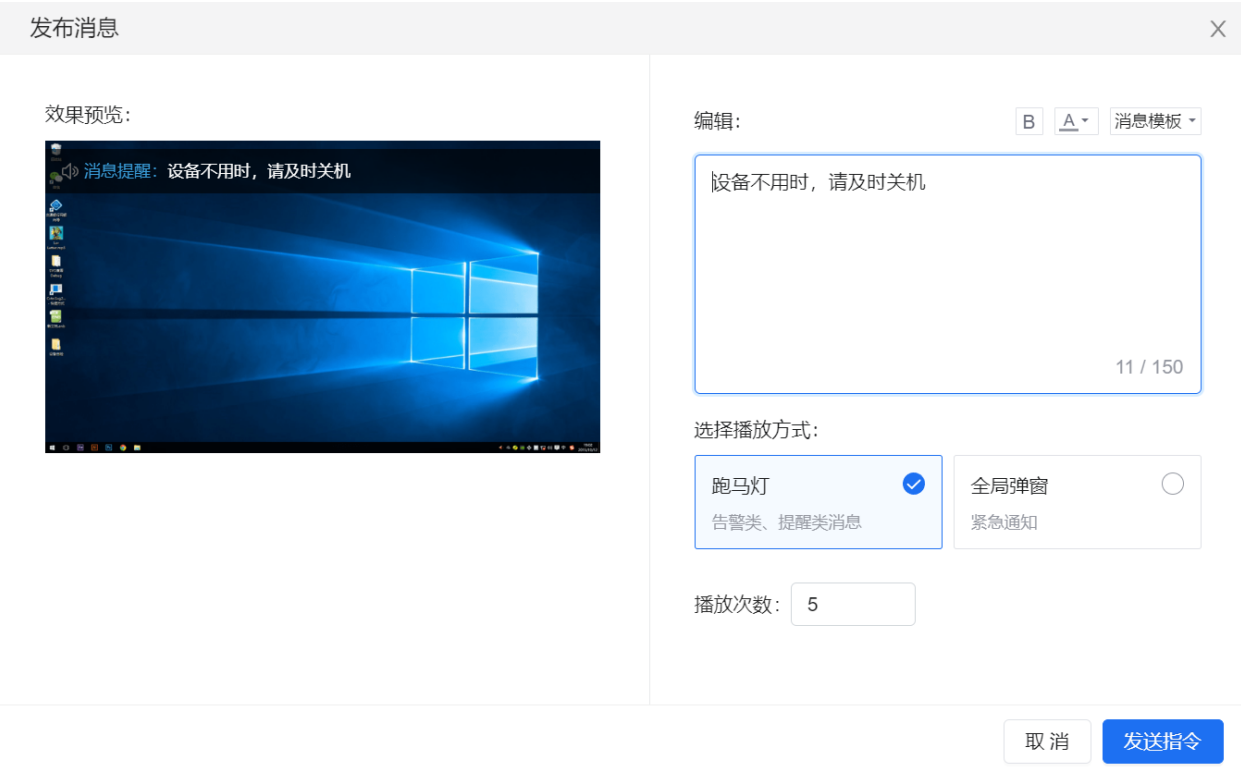1241x772 pixels.
Task: Click the Windows Start button in preview taskbar
Action: (x=51, y=447)
